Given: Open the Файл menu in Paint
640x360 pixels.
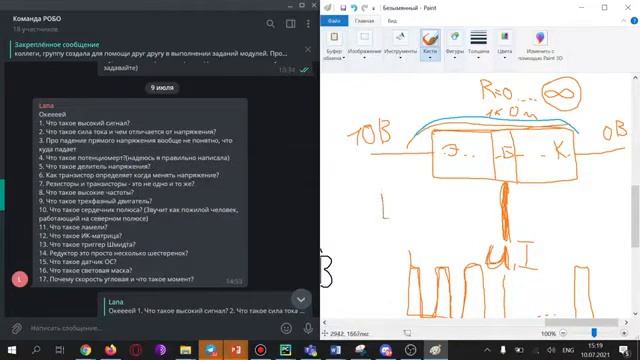Looking at the screenshot, I should pos(334,21).
